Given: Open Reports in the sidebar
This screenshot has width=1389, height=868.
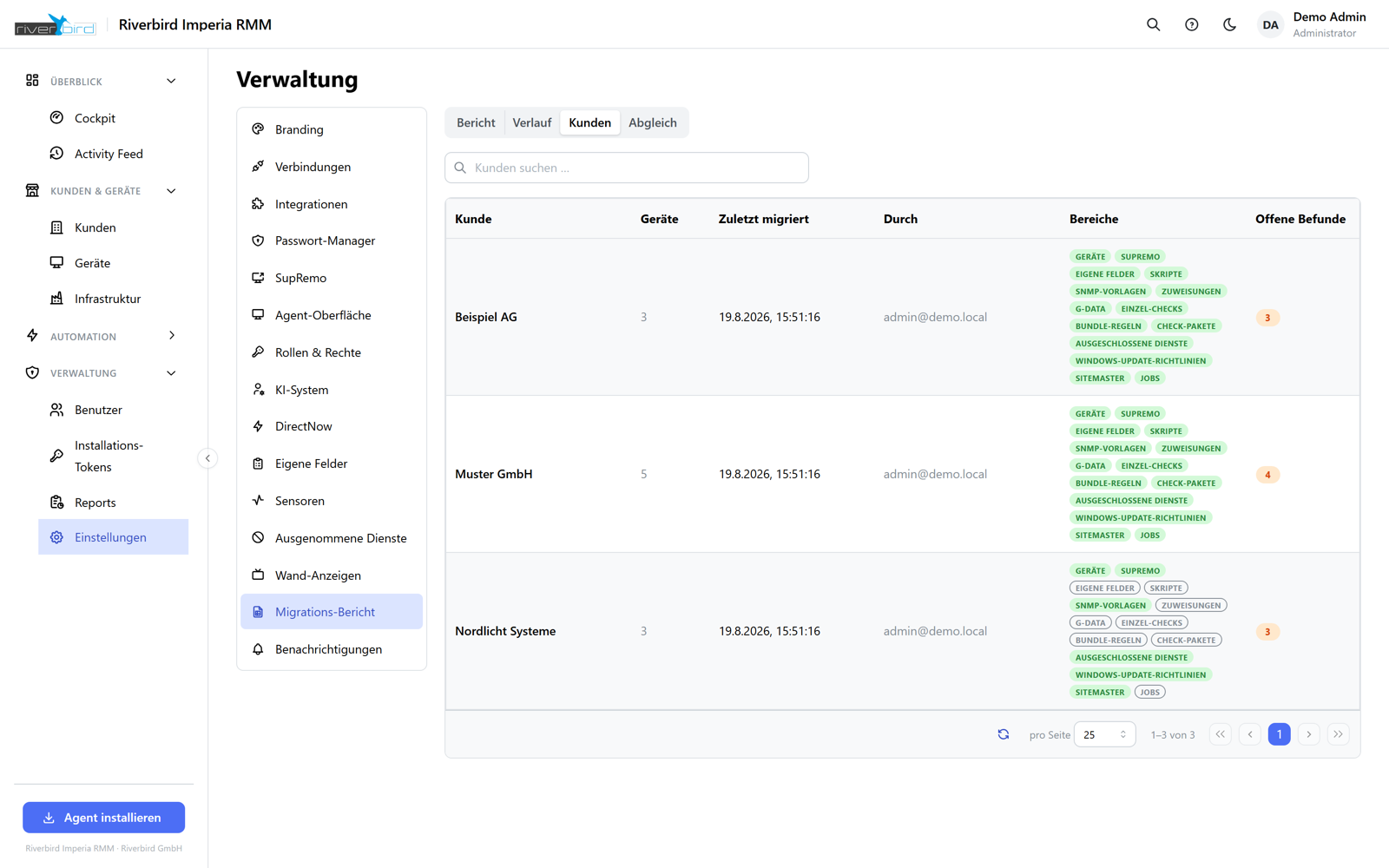Looking at the screenshot, I should [x=114, y=503].
